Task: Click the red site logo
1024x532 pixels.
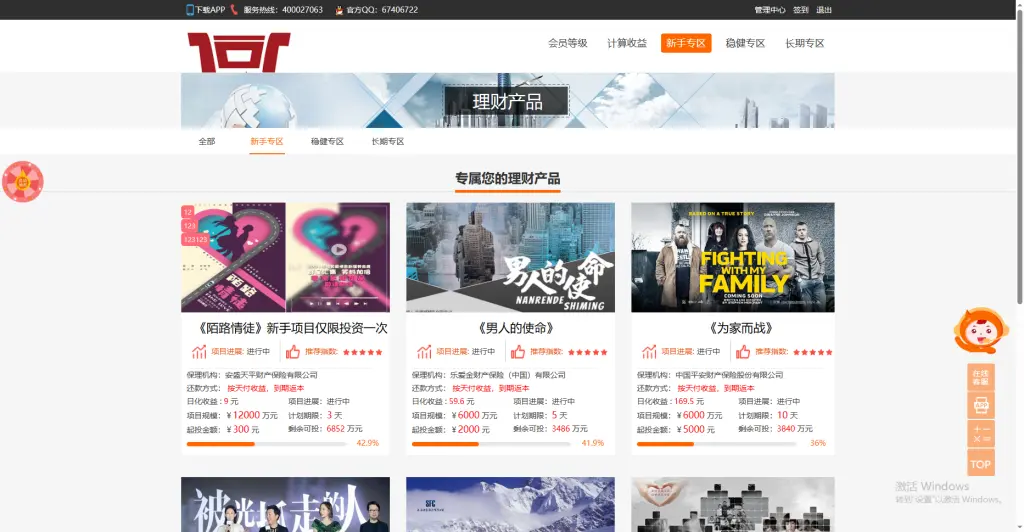Action: [x=238, y=52]
